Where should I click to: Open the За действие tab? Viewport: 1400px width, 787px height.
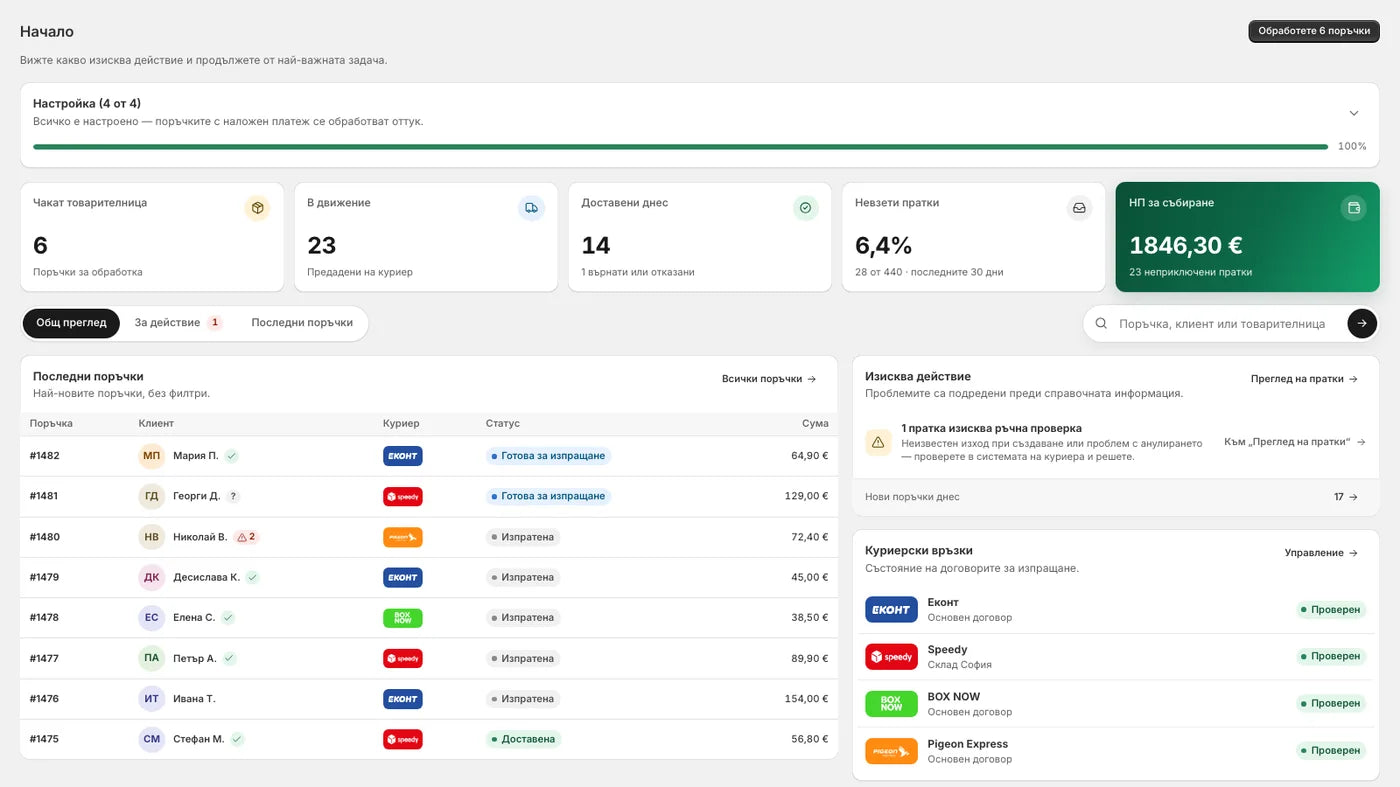click(x=178, y=323)
